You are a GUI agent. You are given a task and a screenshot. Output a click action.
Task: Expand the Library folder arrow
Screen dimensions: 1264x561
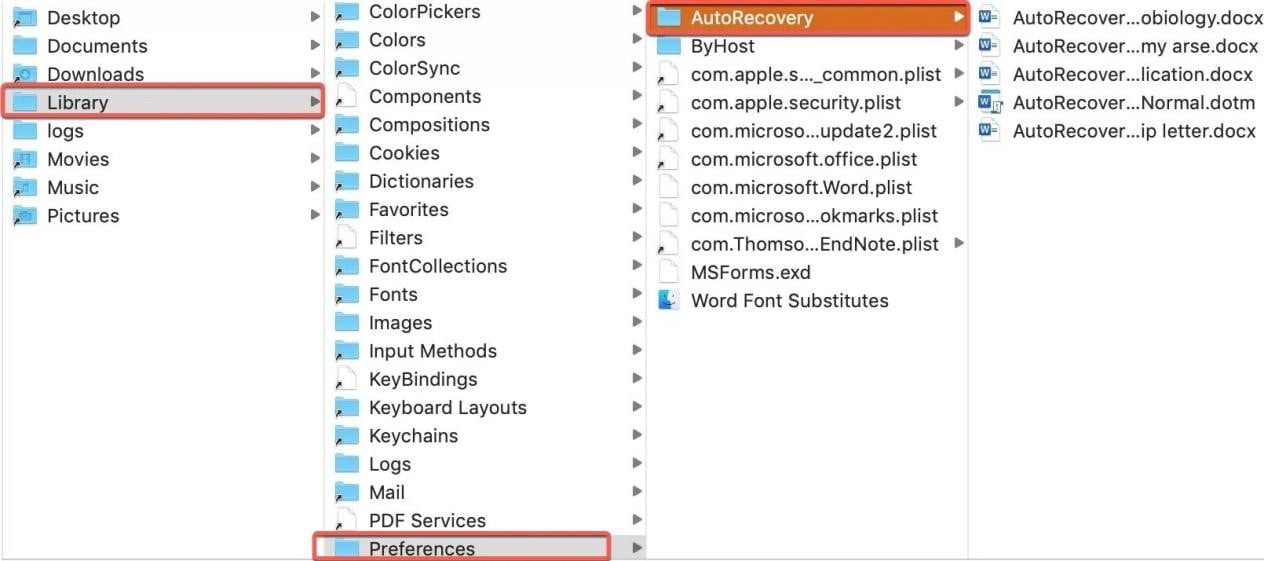(x=314, y=102)
